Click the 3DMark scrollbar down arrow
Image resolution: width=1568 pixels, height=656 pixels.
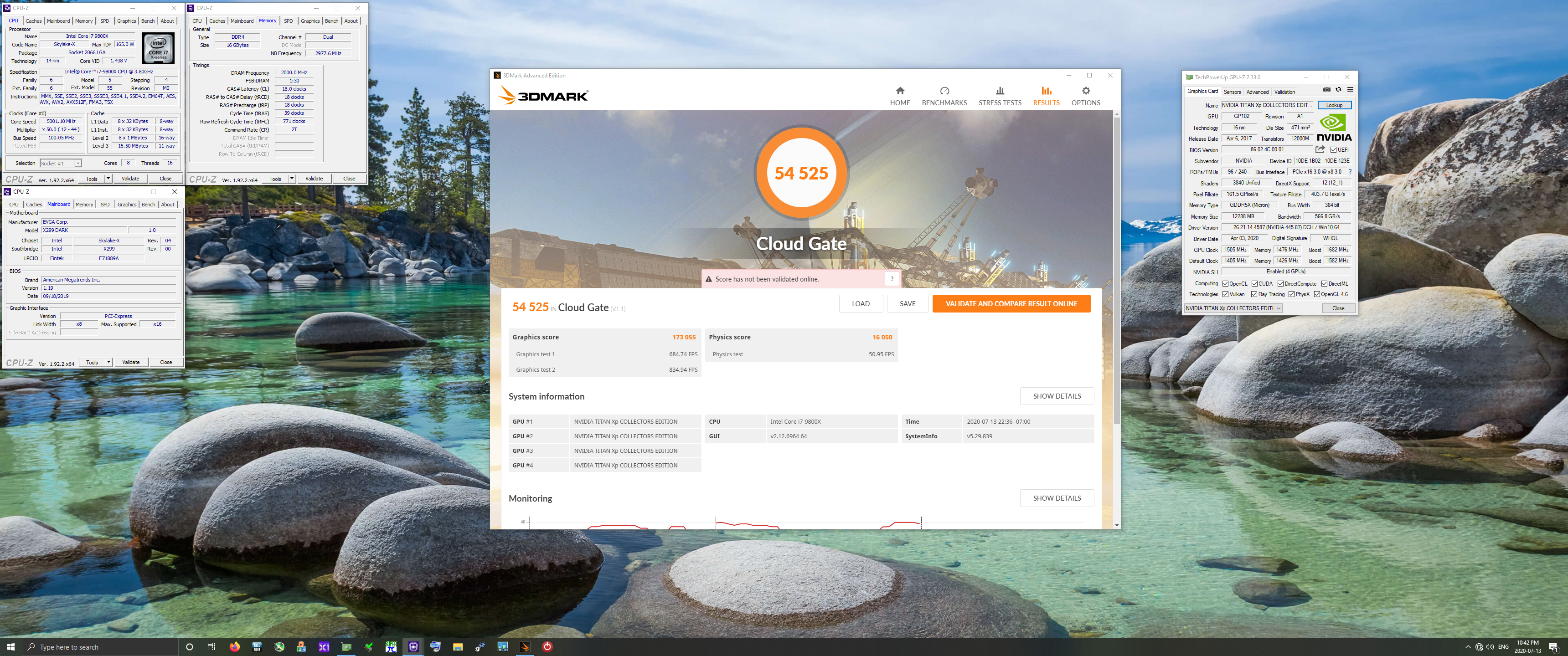point(1116,524)
